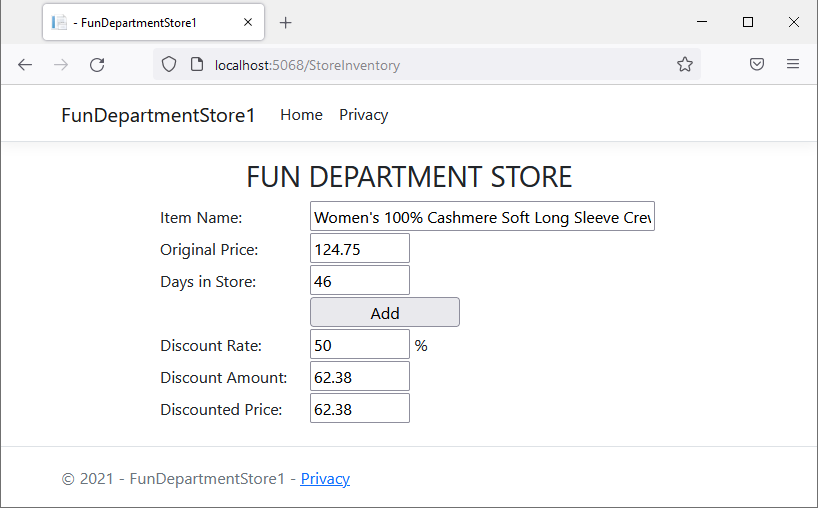Open Privacy in the top navbar

click(x=363, y=115)
